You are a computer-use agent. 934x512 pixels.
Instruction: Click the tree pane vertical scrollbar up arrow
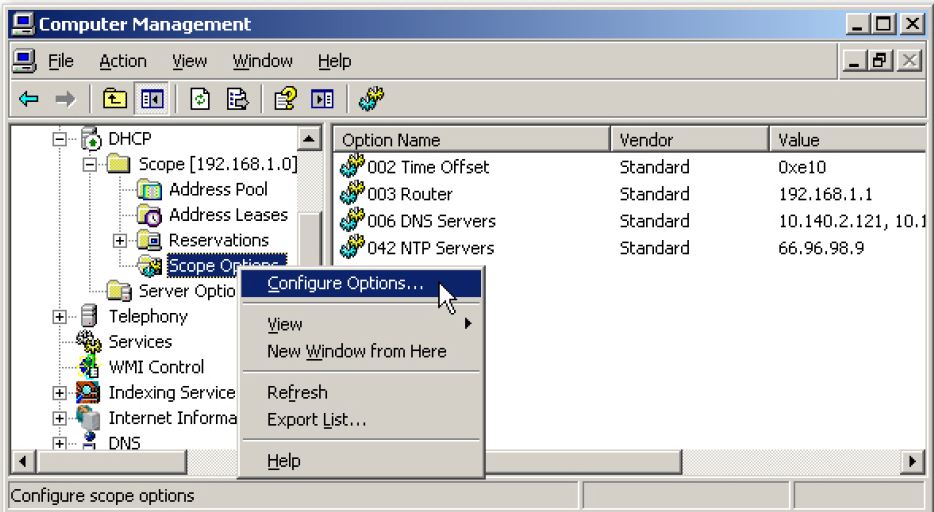[309, 139]
